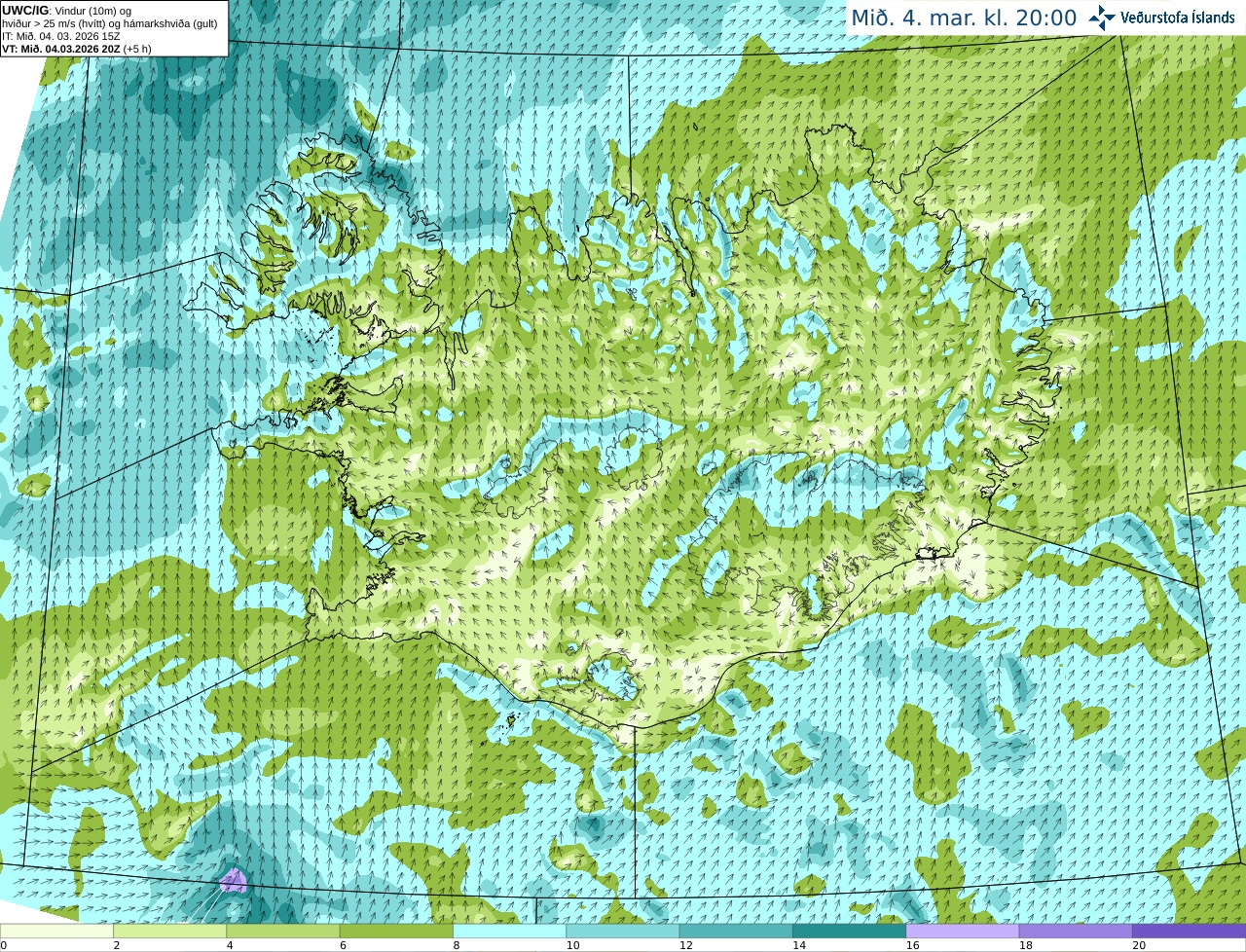Pick the 4–6 m/s green swatch
This screenshot has height=952, width=1246.
(x=283, y=931)
